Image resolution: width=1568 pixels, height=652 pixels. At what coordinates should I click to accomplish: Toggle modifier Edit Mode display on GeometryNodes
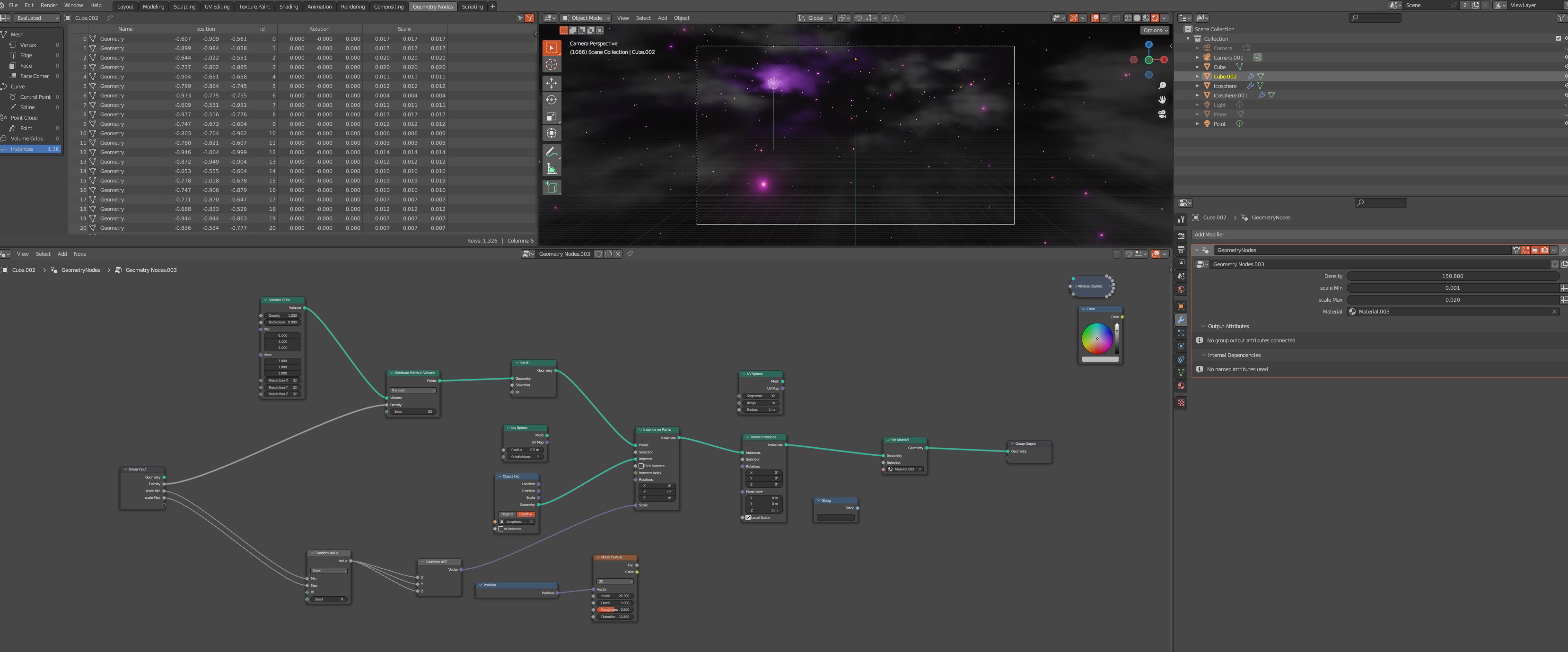pyautogui.click(x=1525, y=250)
